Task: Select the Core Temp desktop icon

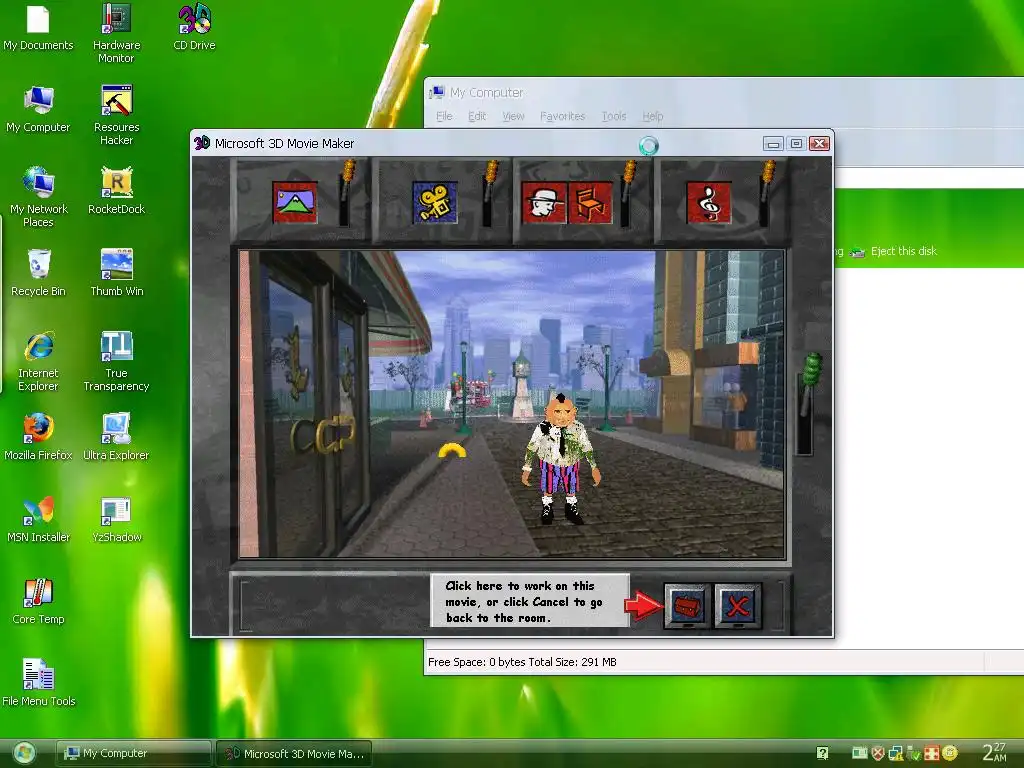Action: tap(38, 603)
